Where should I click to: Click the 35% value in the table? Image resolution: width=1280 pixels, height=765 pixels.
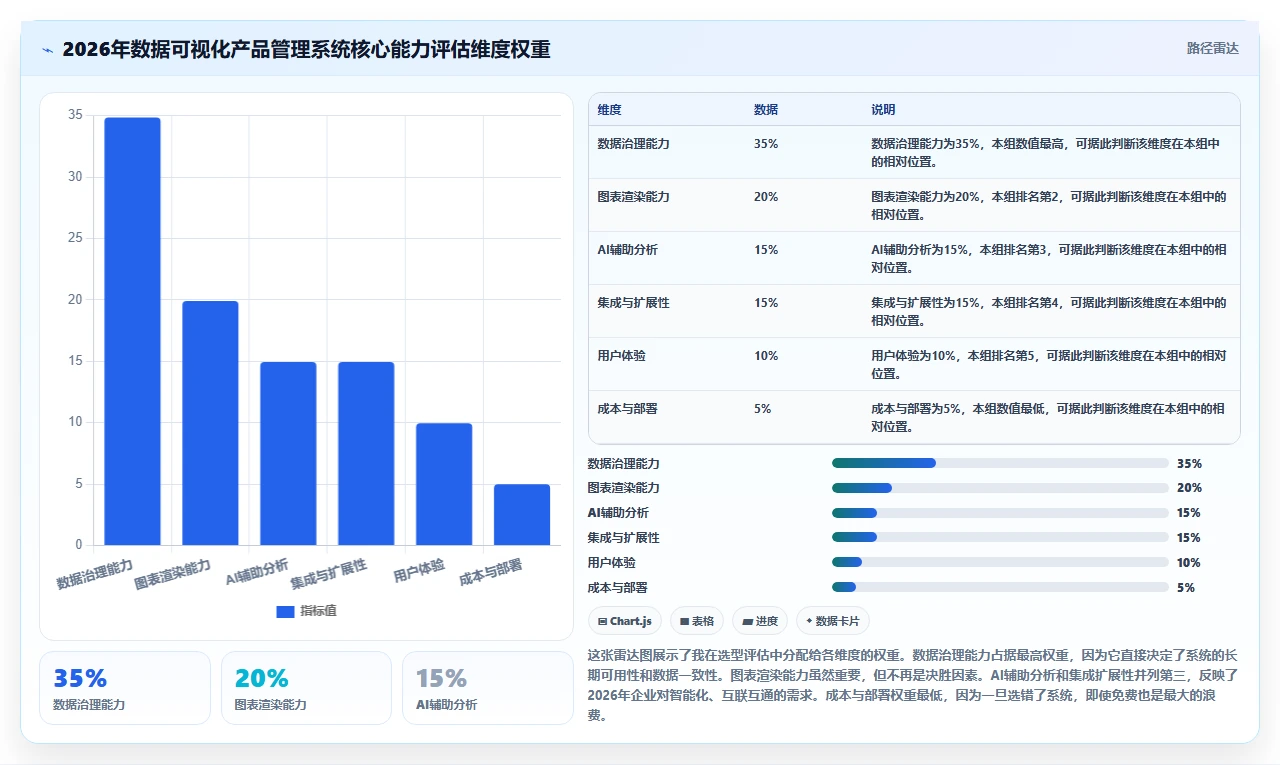(x=766, y=144)
